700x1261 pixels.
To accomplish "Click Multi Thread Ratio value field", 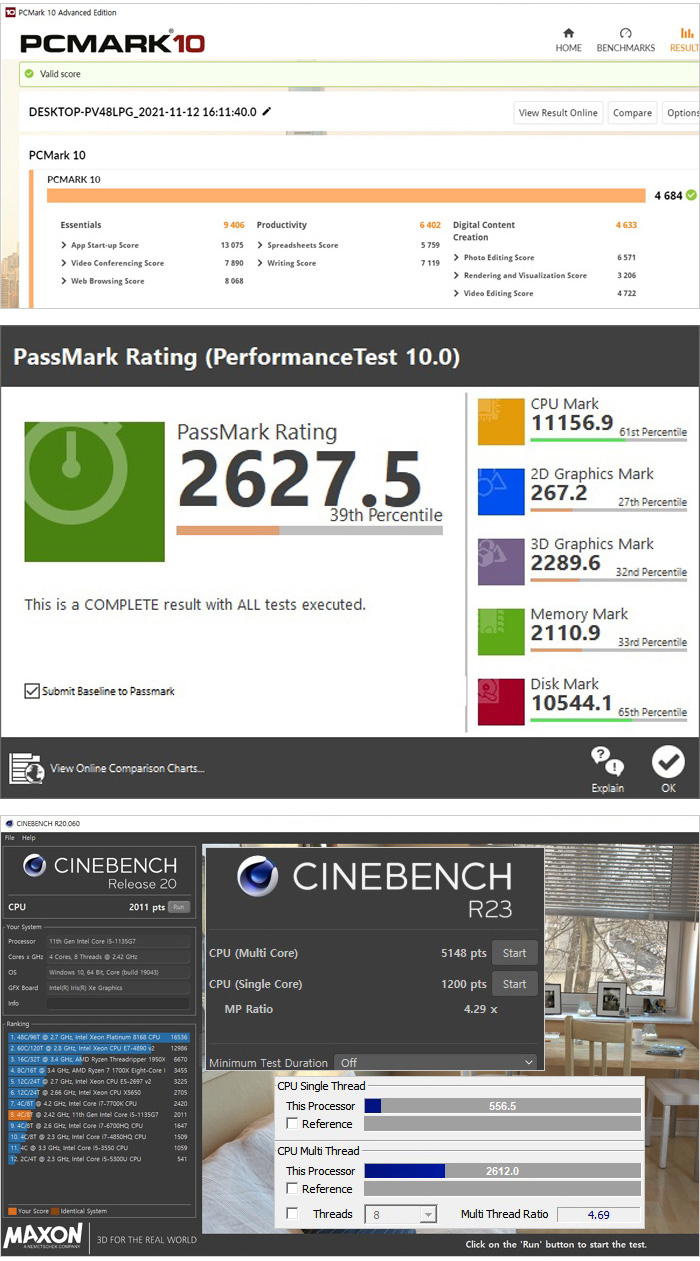I will 599,1215.
